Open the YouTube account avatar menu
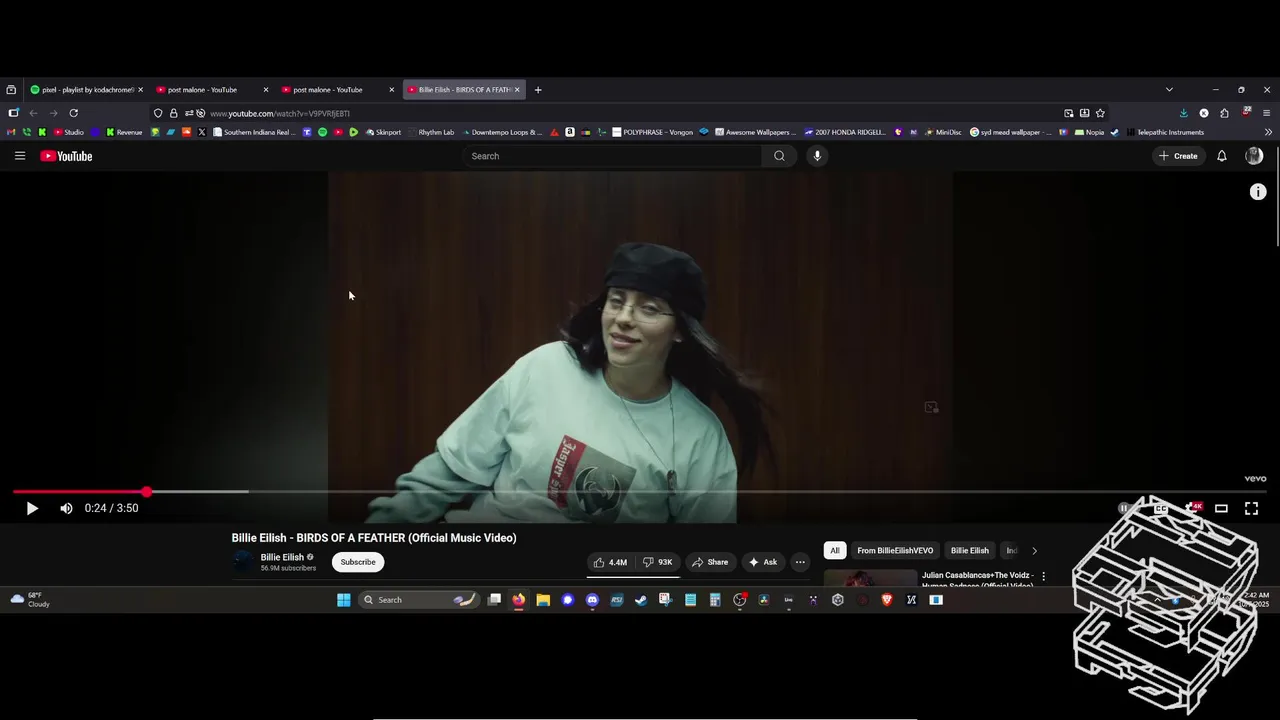 pyautogui.click(x=1254, y=156)
